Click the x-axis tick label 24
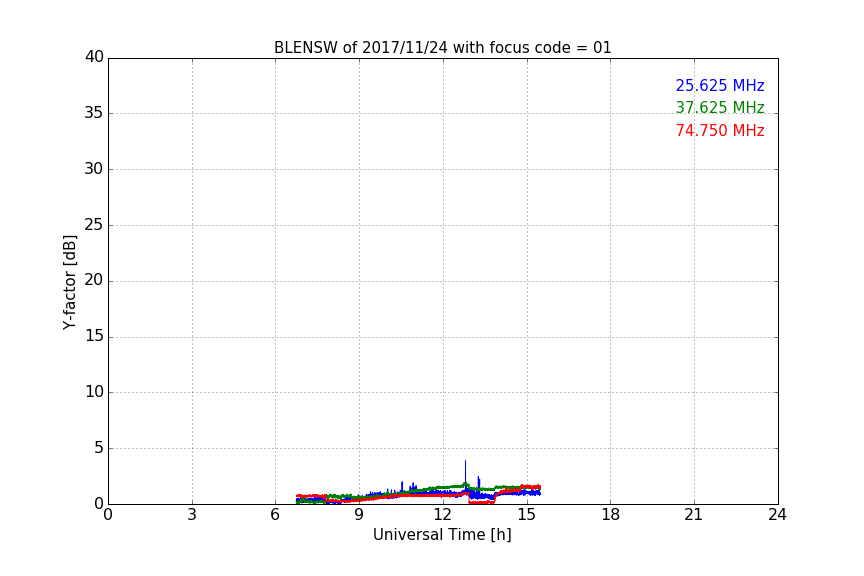This screenshot has width=864, height=576. (777, 515)
